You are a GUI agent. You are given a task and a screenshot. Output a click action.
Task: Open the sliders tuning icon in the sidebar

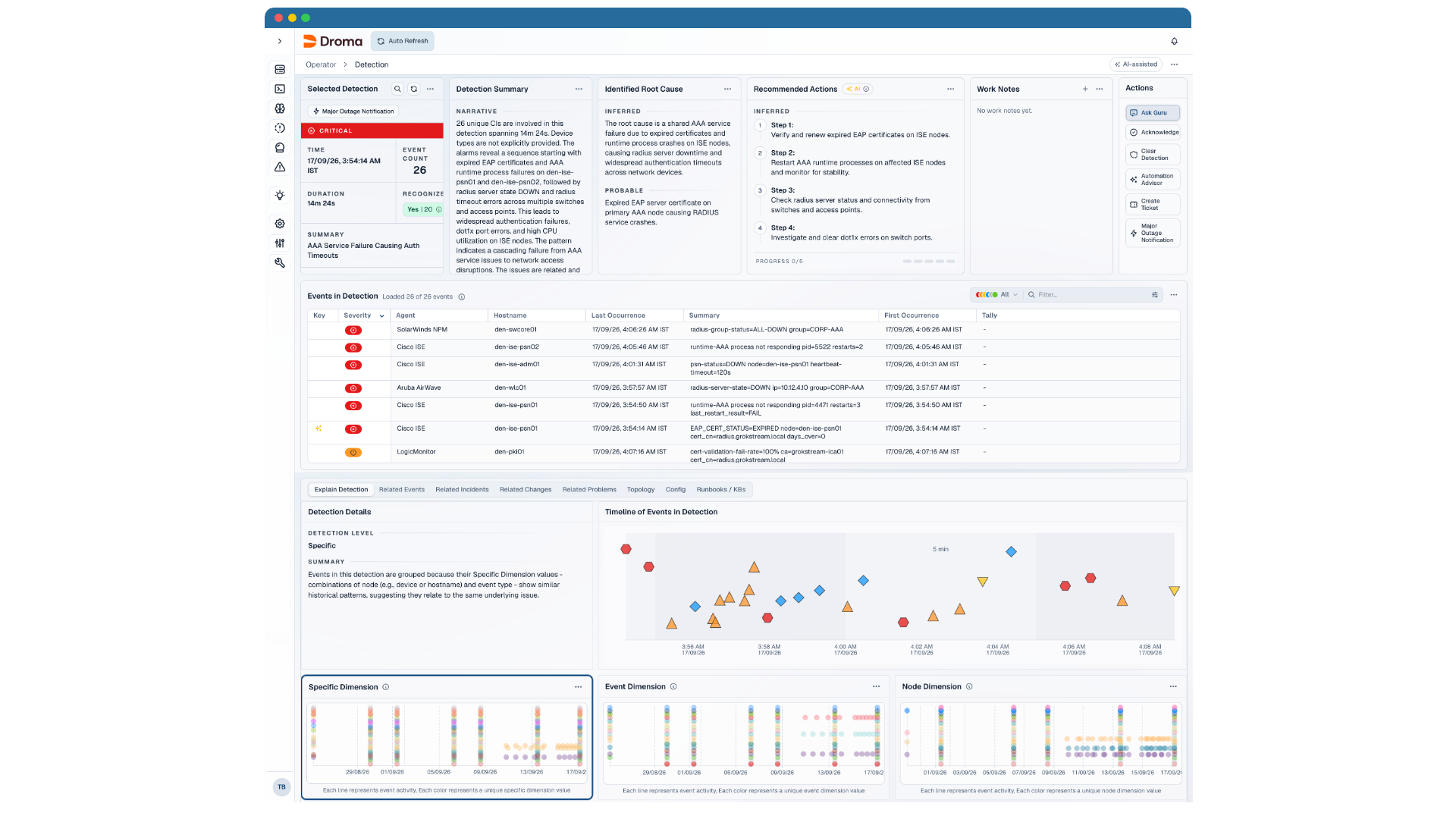[280, 243]
